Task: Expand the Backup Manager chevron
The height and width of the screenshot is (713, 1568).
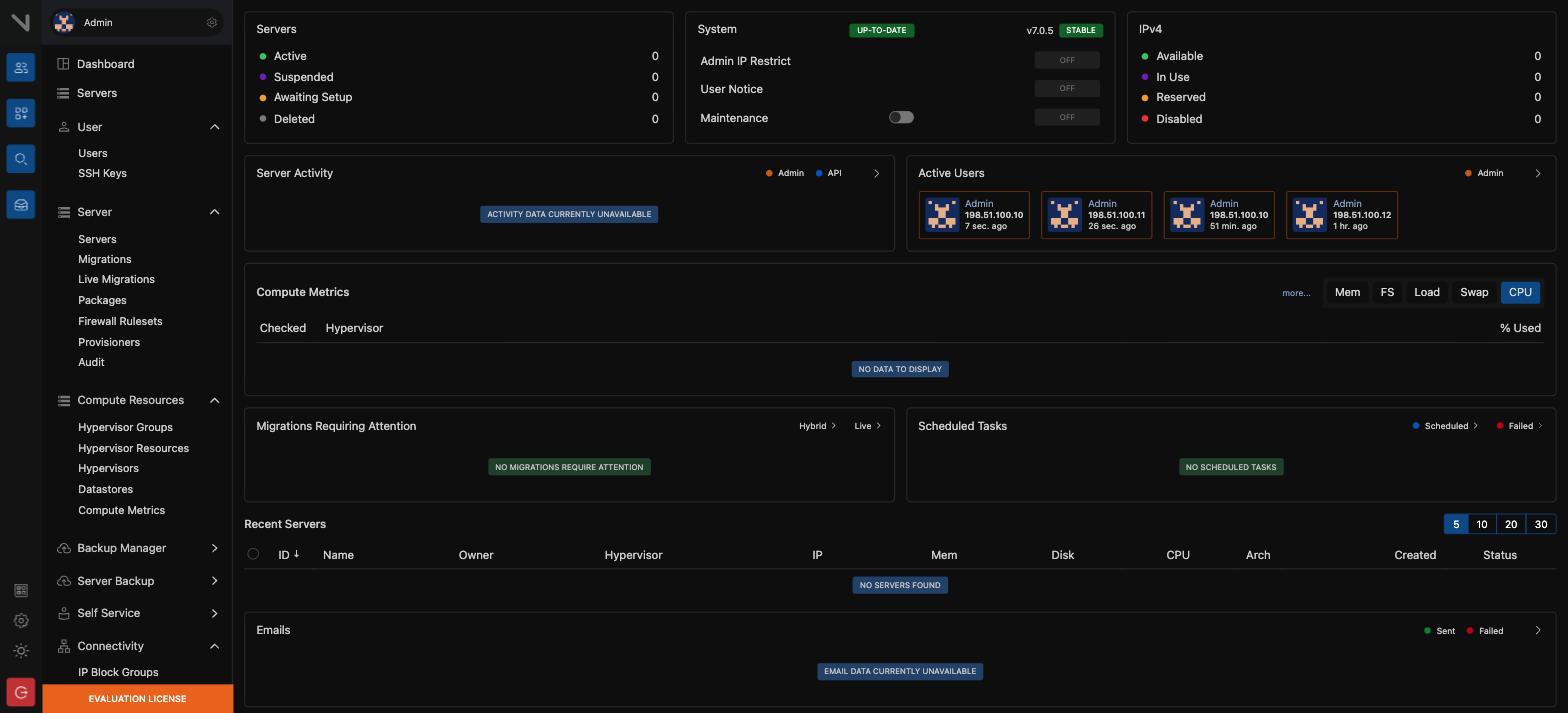Action: click(214, 548)
